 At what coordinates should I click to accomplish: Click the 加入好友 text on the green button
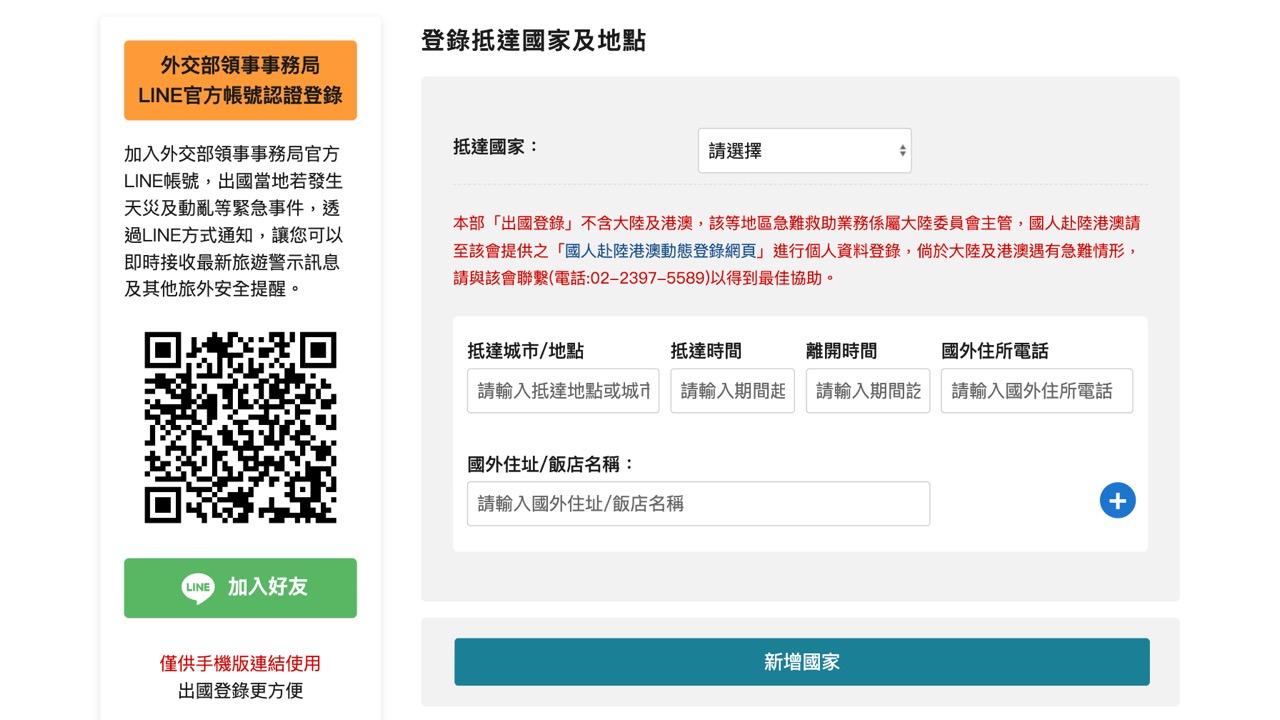pos(267,587)
